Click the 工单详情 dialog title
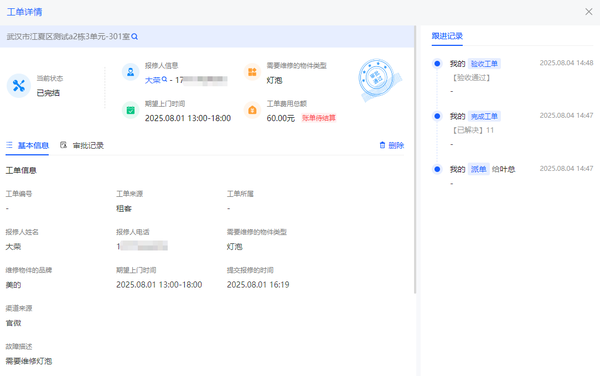 (24, 12)
